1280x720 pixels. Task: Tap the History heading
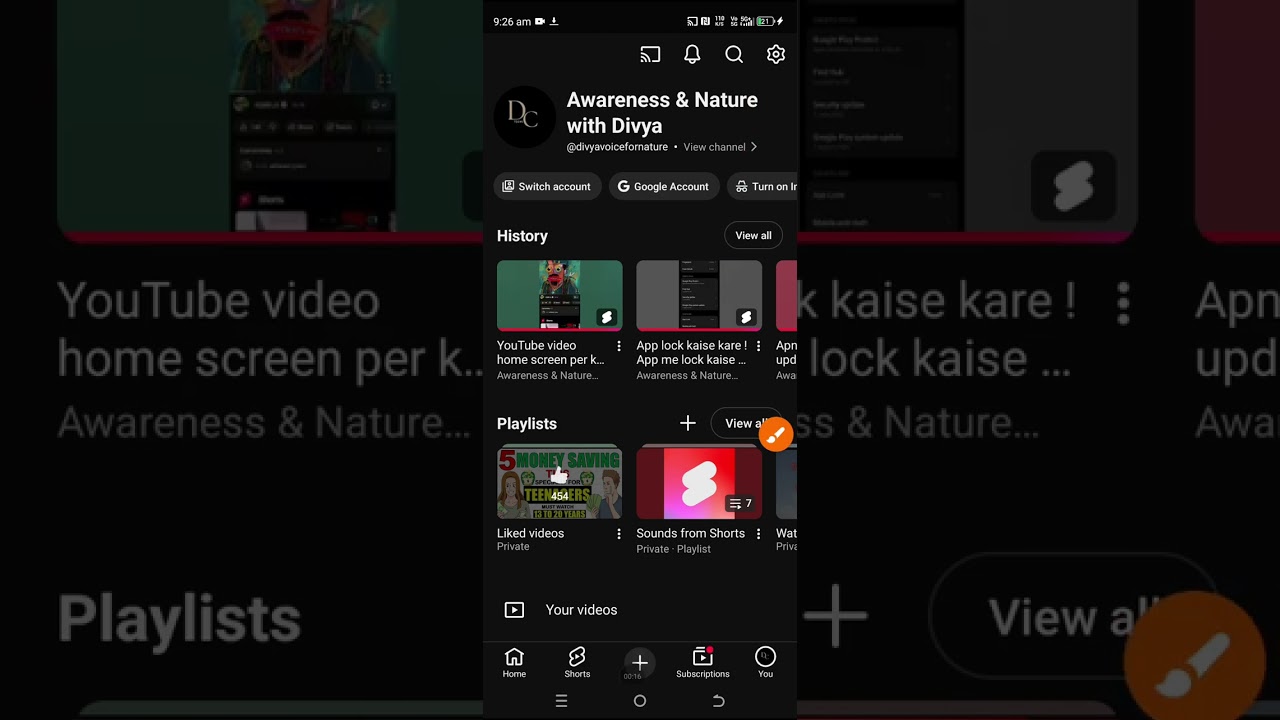click(x=522, y=236)
